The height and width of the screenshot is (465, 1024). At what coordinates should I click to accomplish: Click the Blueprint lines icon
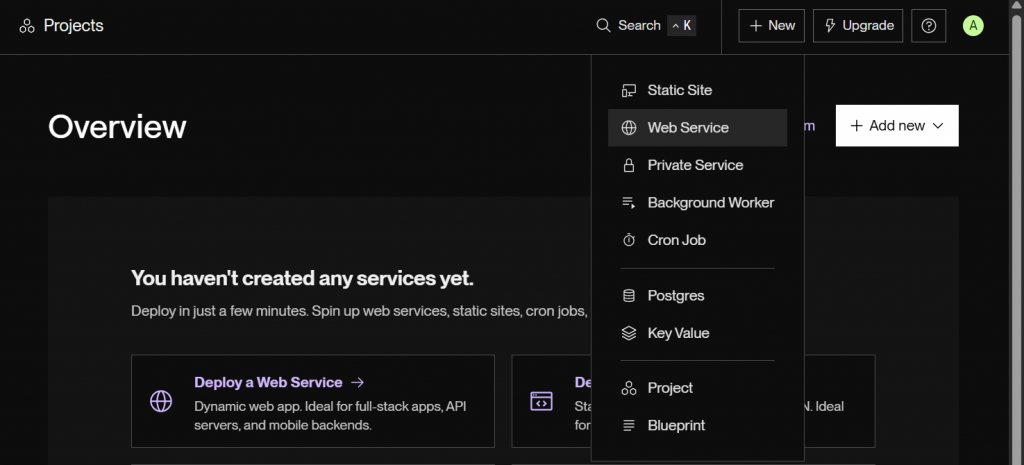click(629, 426)
